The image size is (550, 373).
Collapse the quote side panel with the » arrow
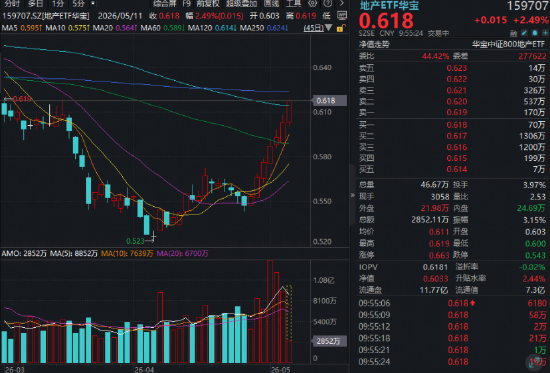tap(353, 195)
